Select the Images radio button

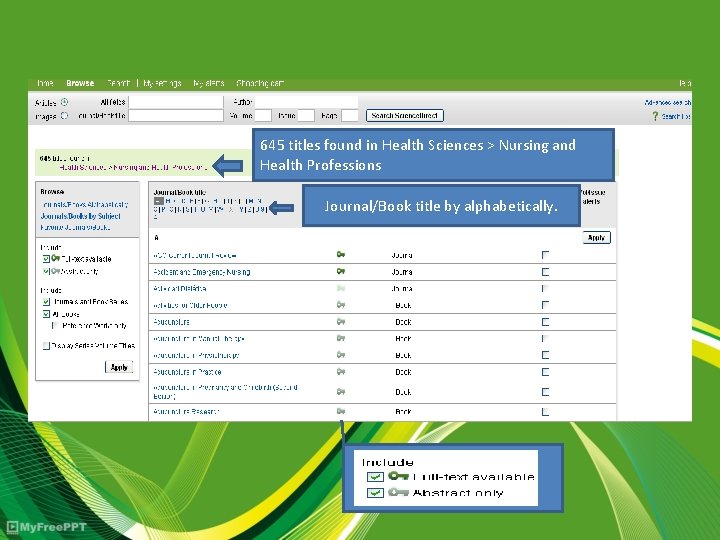pos(64,115)
